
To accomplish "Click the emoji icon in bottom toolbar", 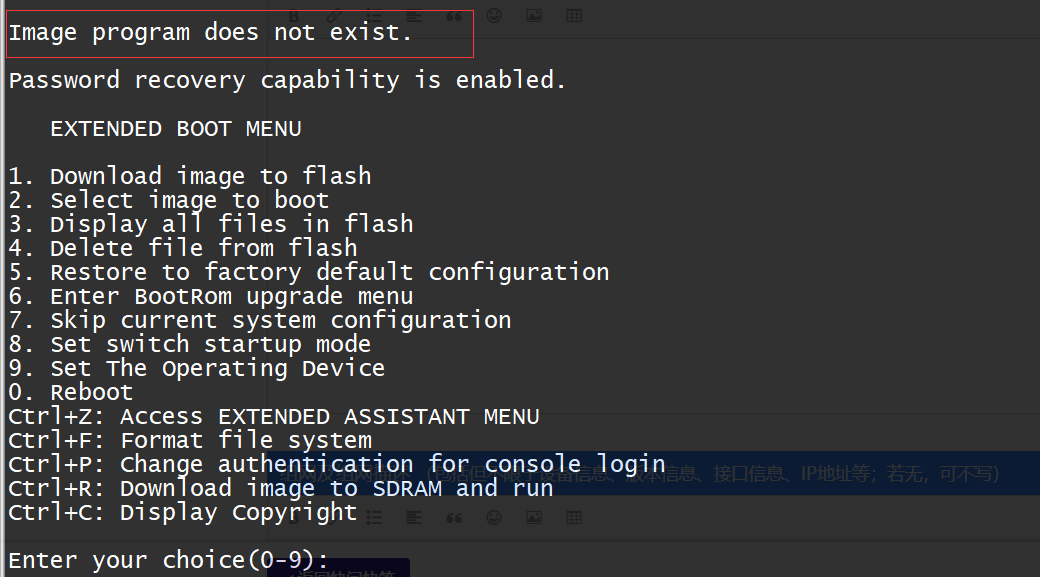I will click(494, 518).
